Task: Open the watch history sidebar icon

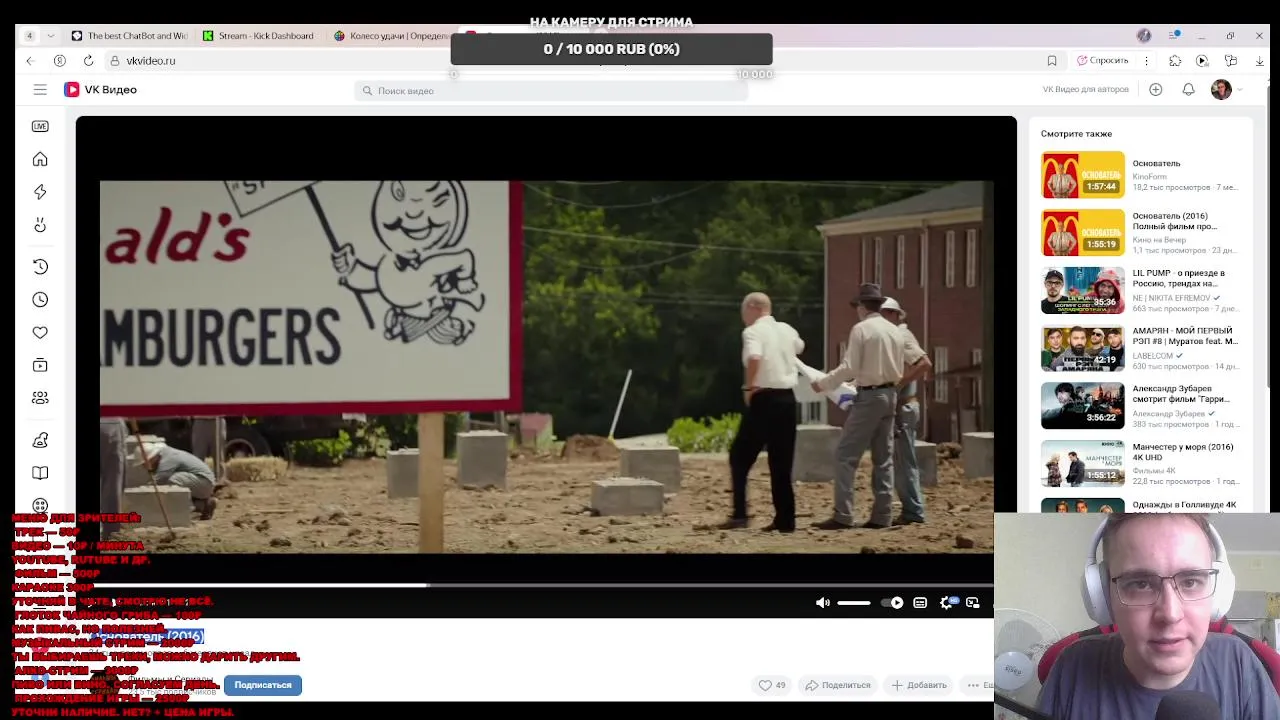Action: (40, 267)
